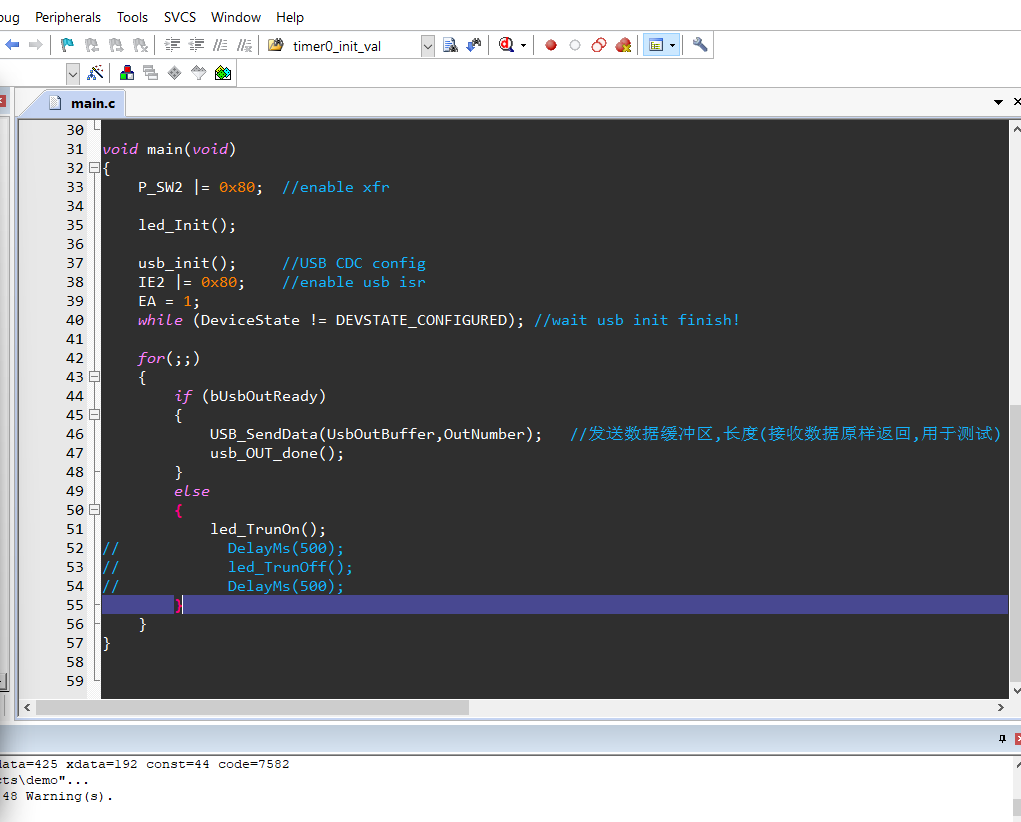The image size is (1021, 822).
Task: Open the Configuration wrench
Action: click(x=700, y=45)
